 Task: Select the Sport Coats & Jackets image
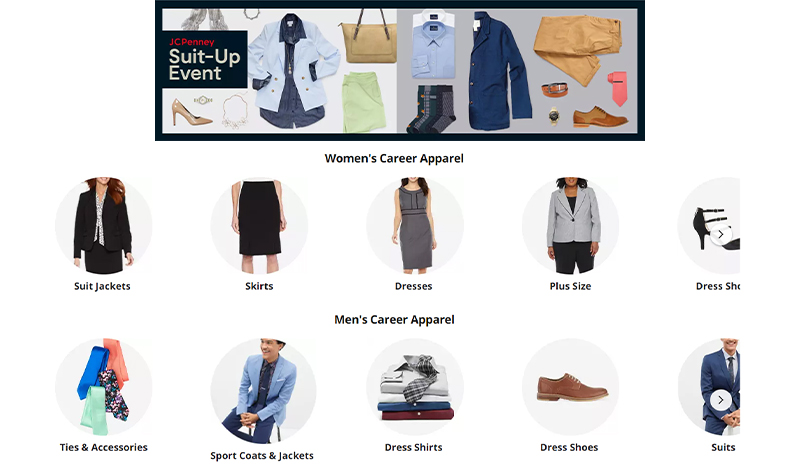tap(263, 391)
